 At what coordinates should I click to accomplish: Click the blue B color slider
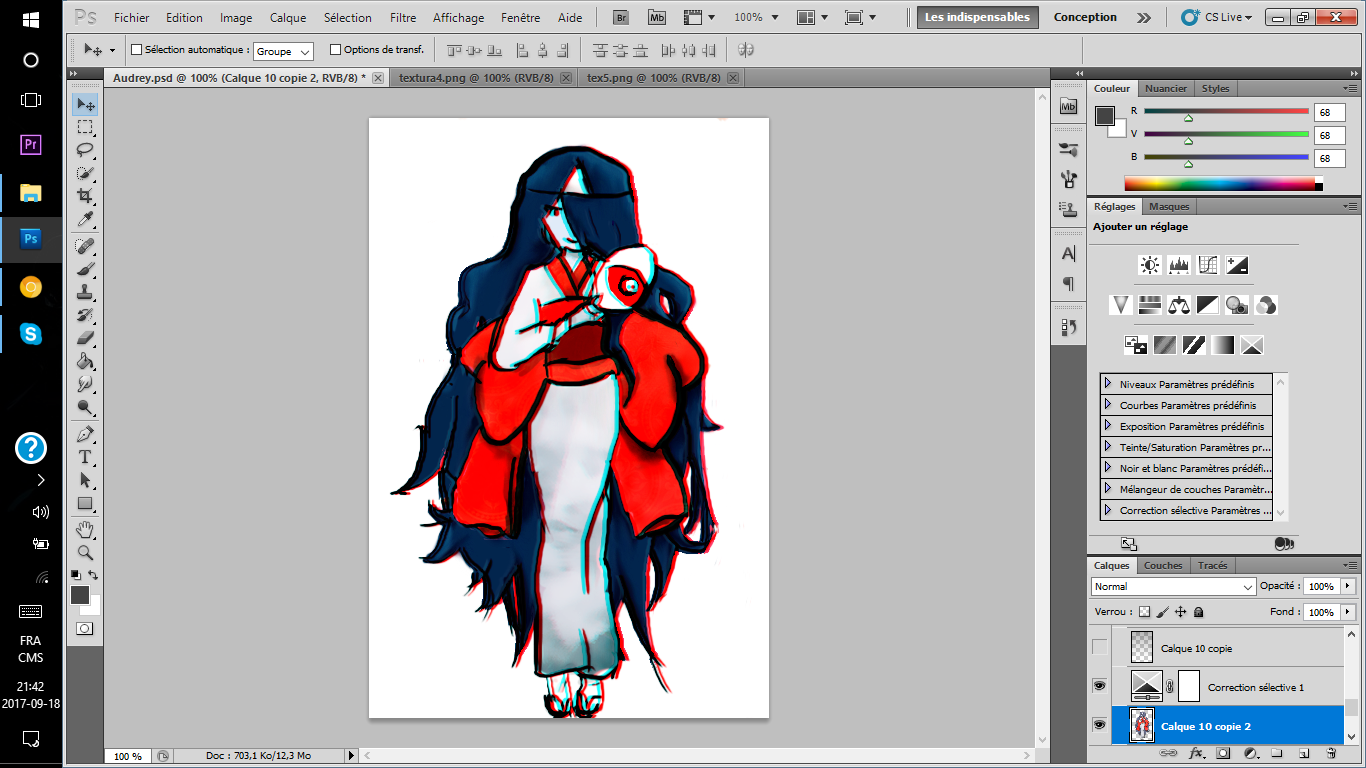click(x=1226, y=158)
